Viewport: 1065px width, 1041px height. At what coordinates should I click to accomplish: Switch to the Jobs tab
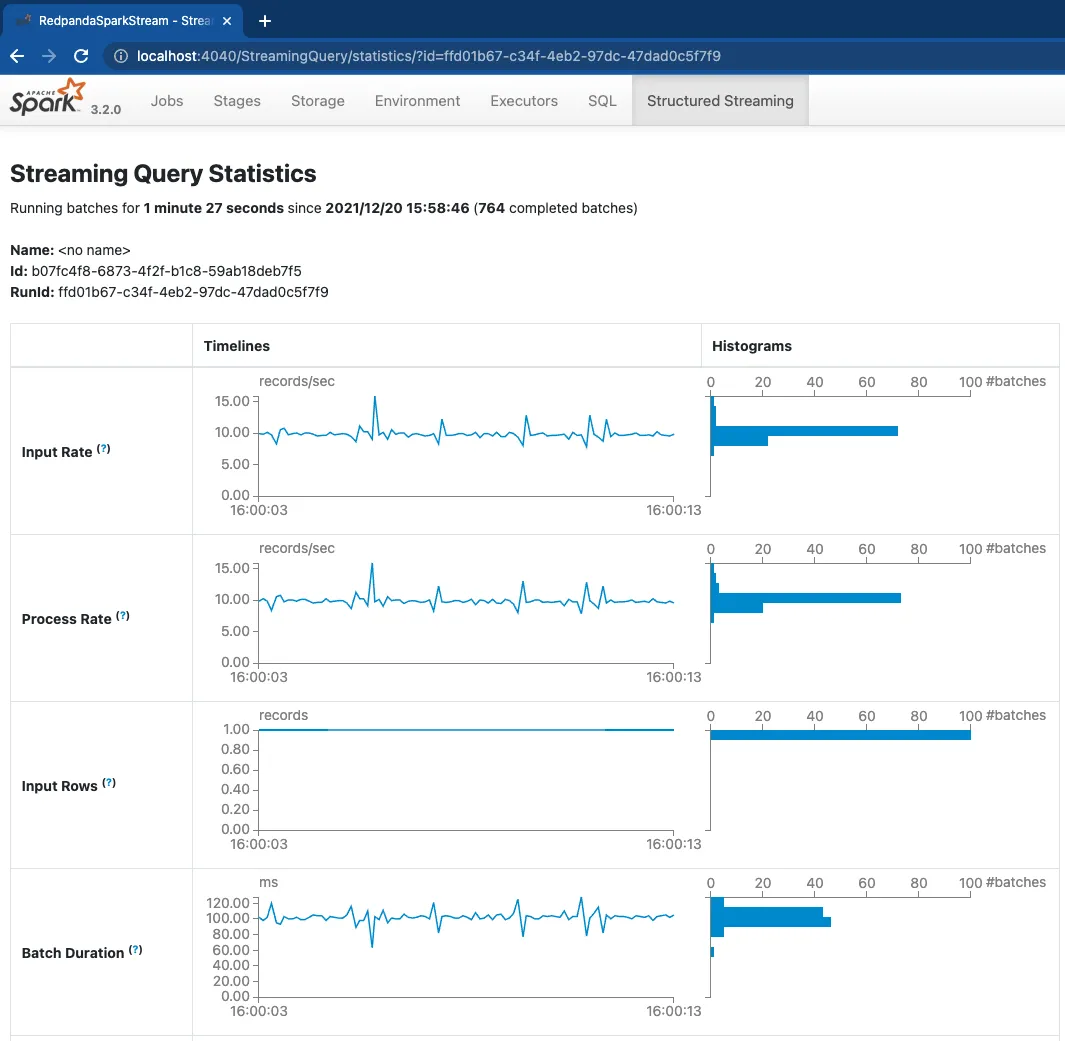click(x=167, y=100)
